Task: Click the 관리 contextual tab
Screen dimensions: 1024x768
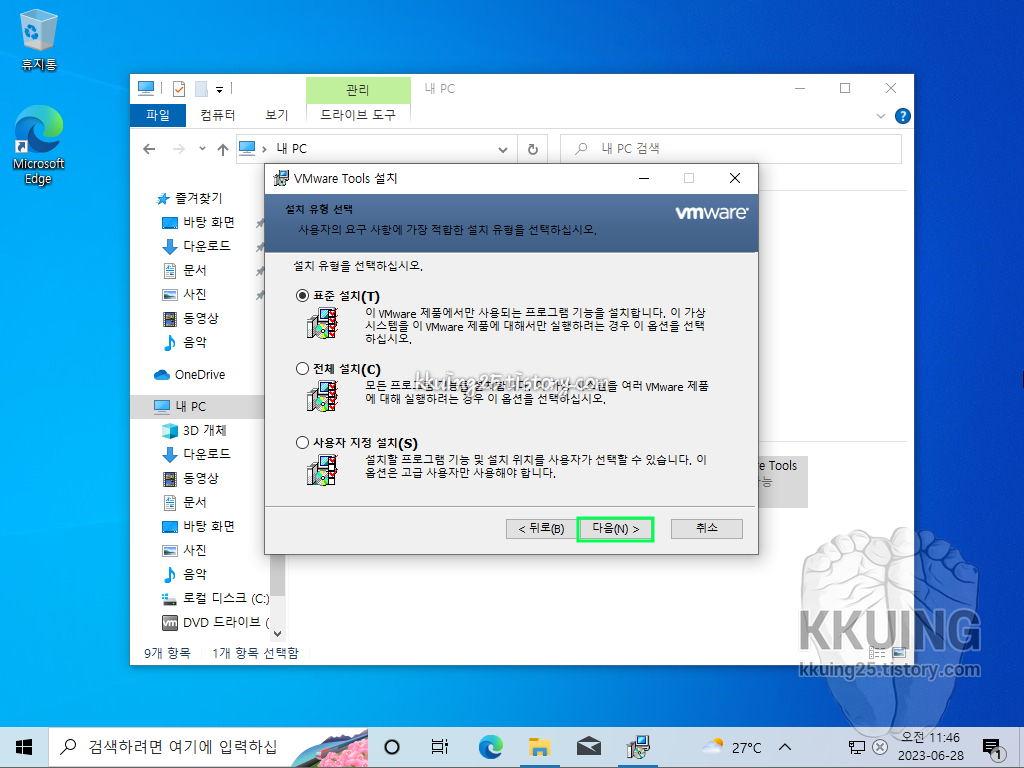Action: pyautogui.click(x=358, y=90)
